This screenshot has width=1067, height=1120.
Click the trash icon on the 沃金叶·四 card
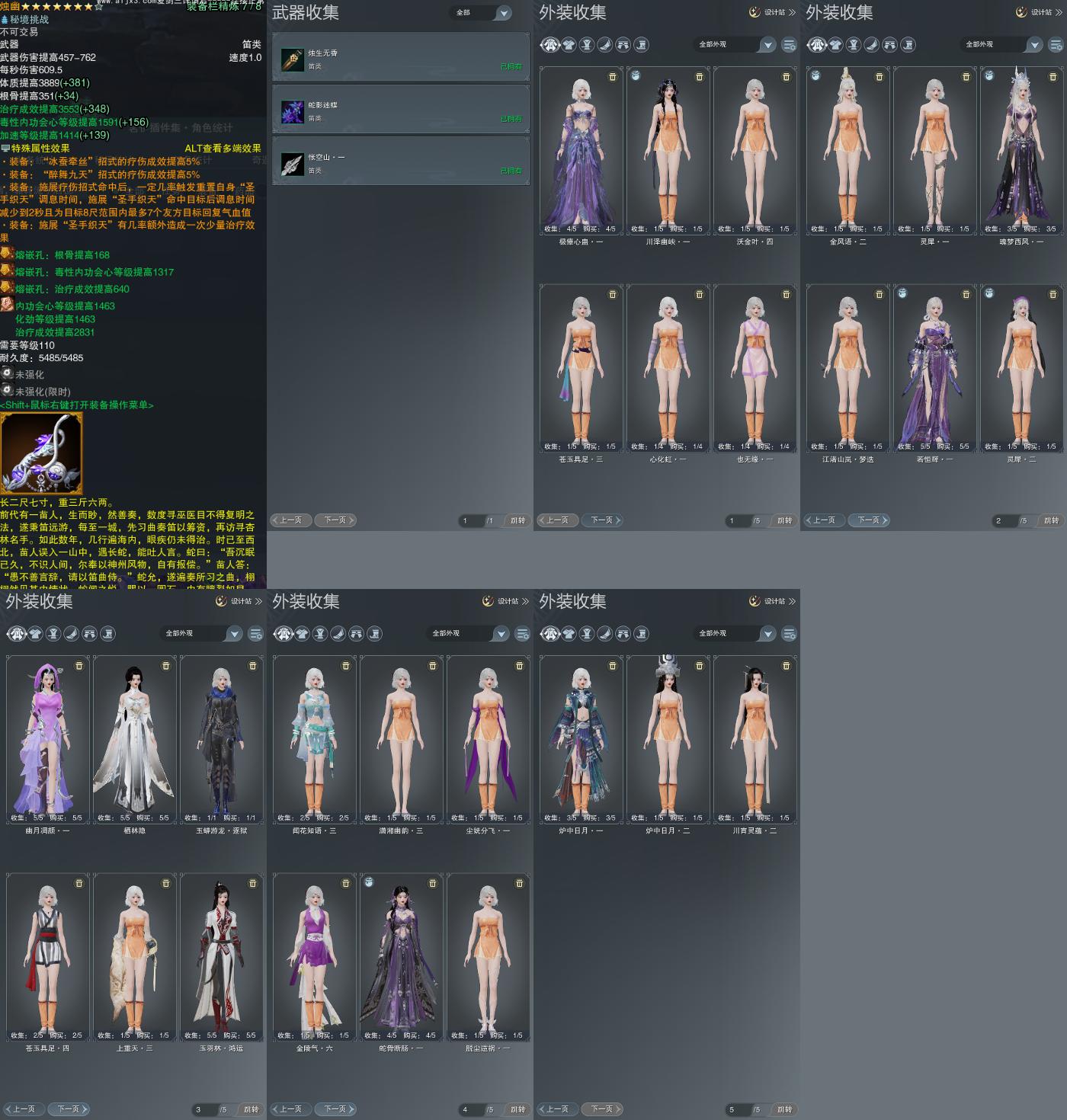pyautogui.click(x=787, y=77)
